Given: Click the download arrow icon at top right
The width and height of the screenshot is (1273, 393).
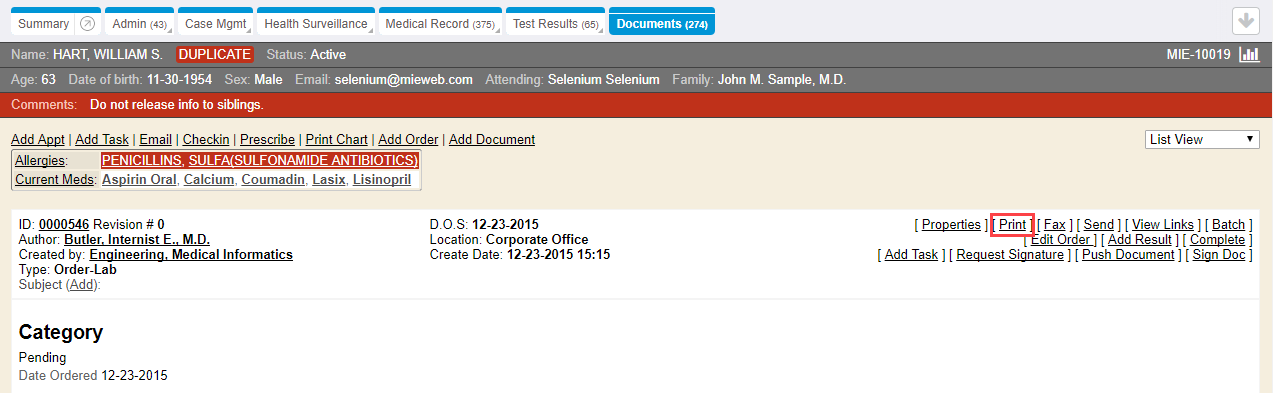Looking at the screenshot, I should point(1245,21).
